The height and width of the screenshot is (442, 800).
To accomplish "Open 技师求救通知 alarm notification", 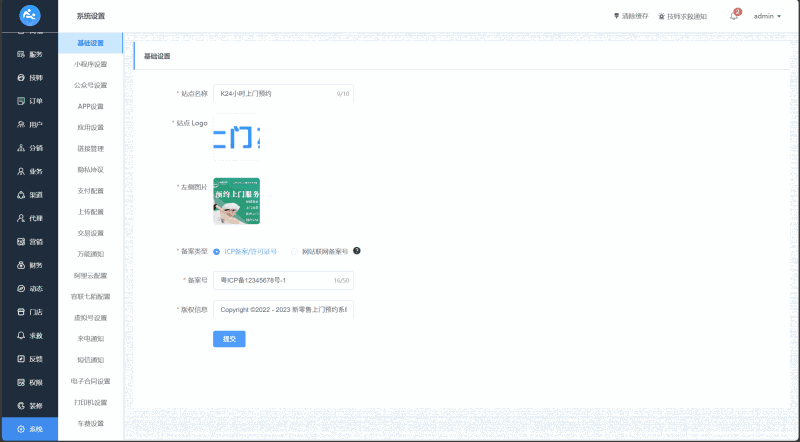I will tap(683, 16).
